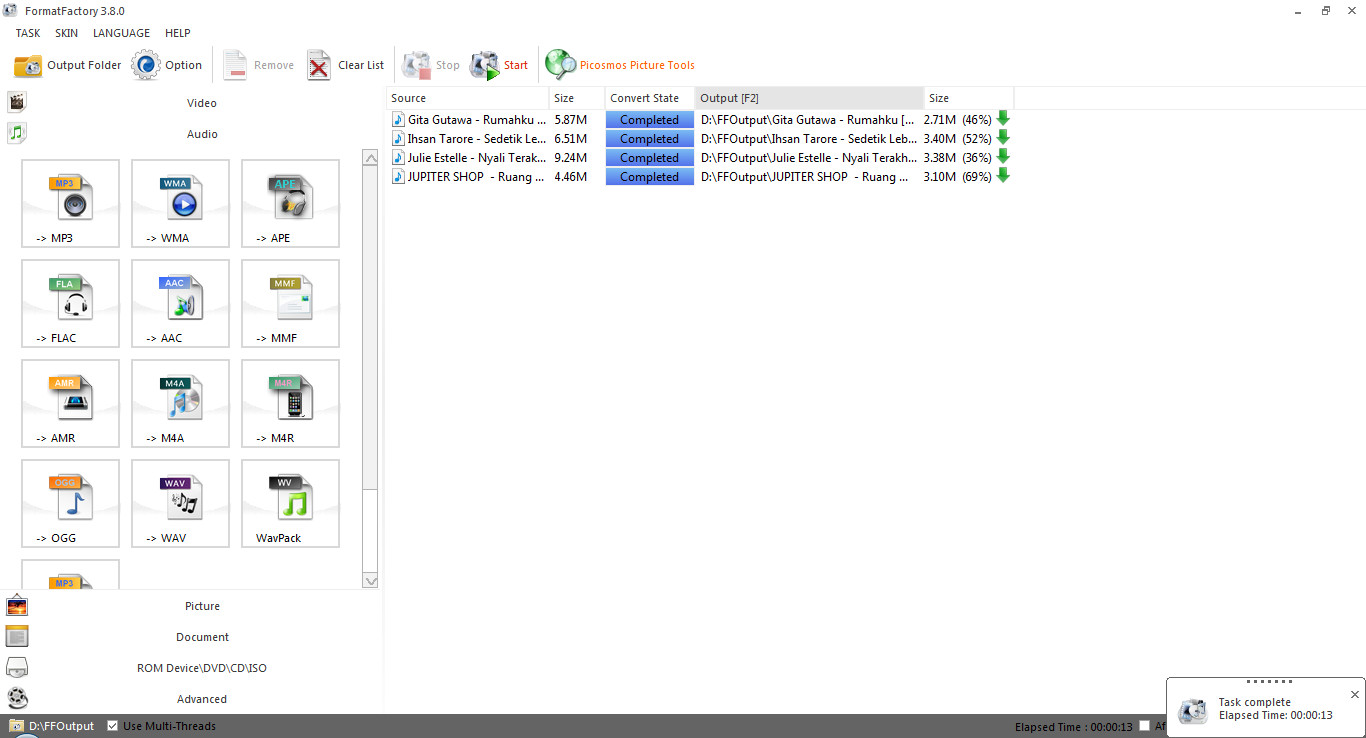Click the Completed bar for Julie Estelle
1366x738 pixels.
[649, 157]
